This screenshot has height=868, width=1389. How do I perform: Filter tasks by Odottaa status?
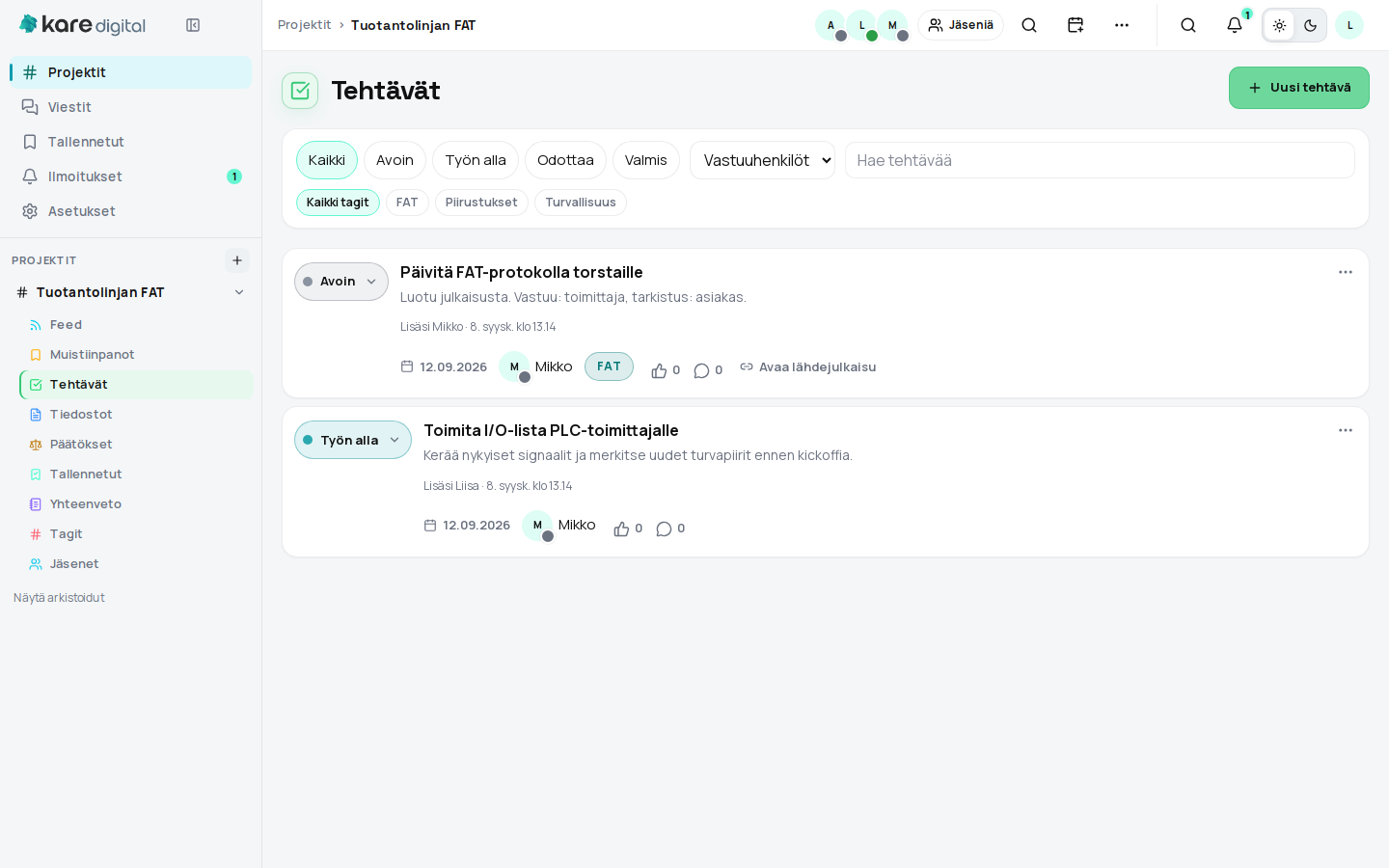coord(565,160)
